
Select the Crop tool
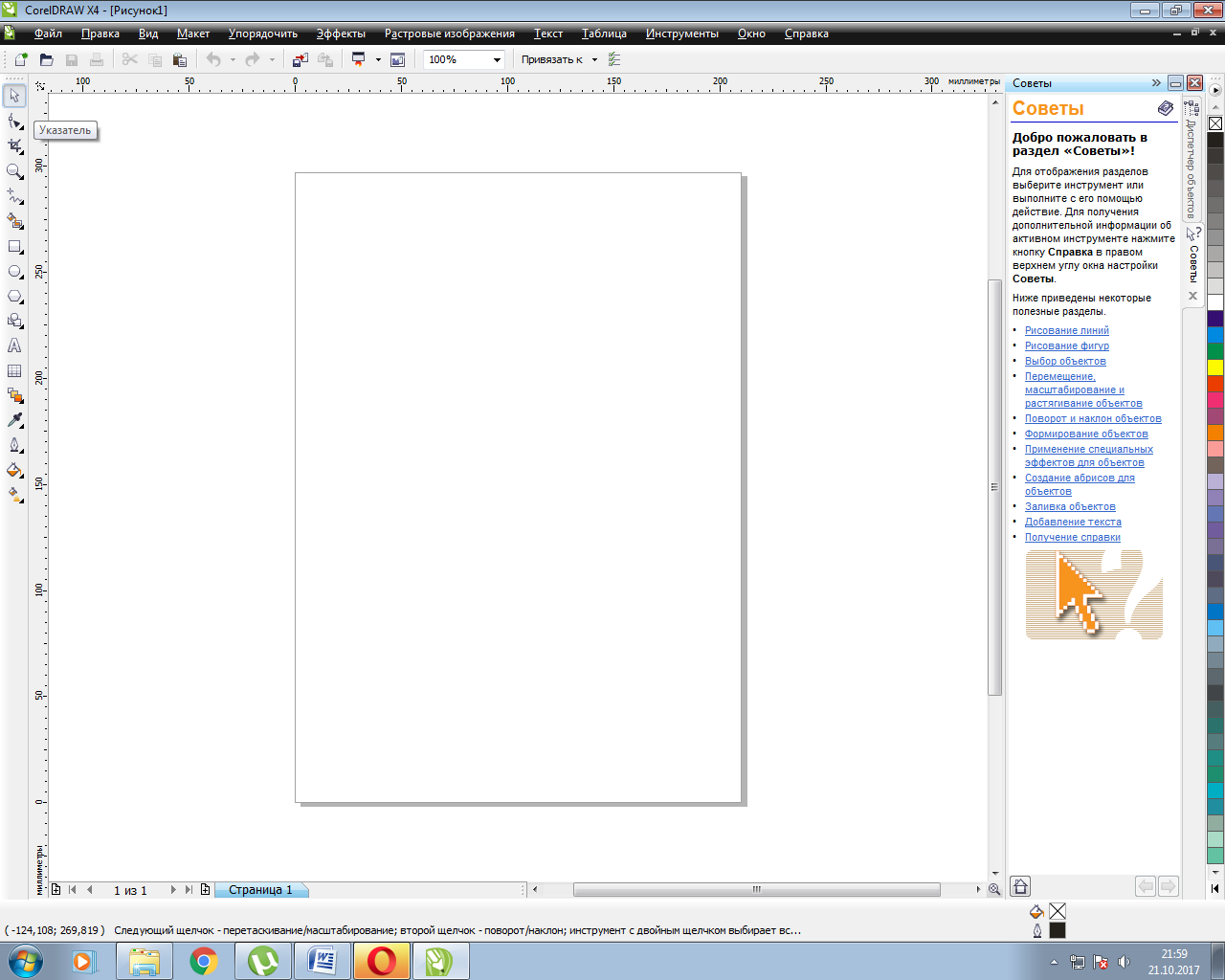pos(14,146)
